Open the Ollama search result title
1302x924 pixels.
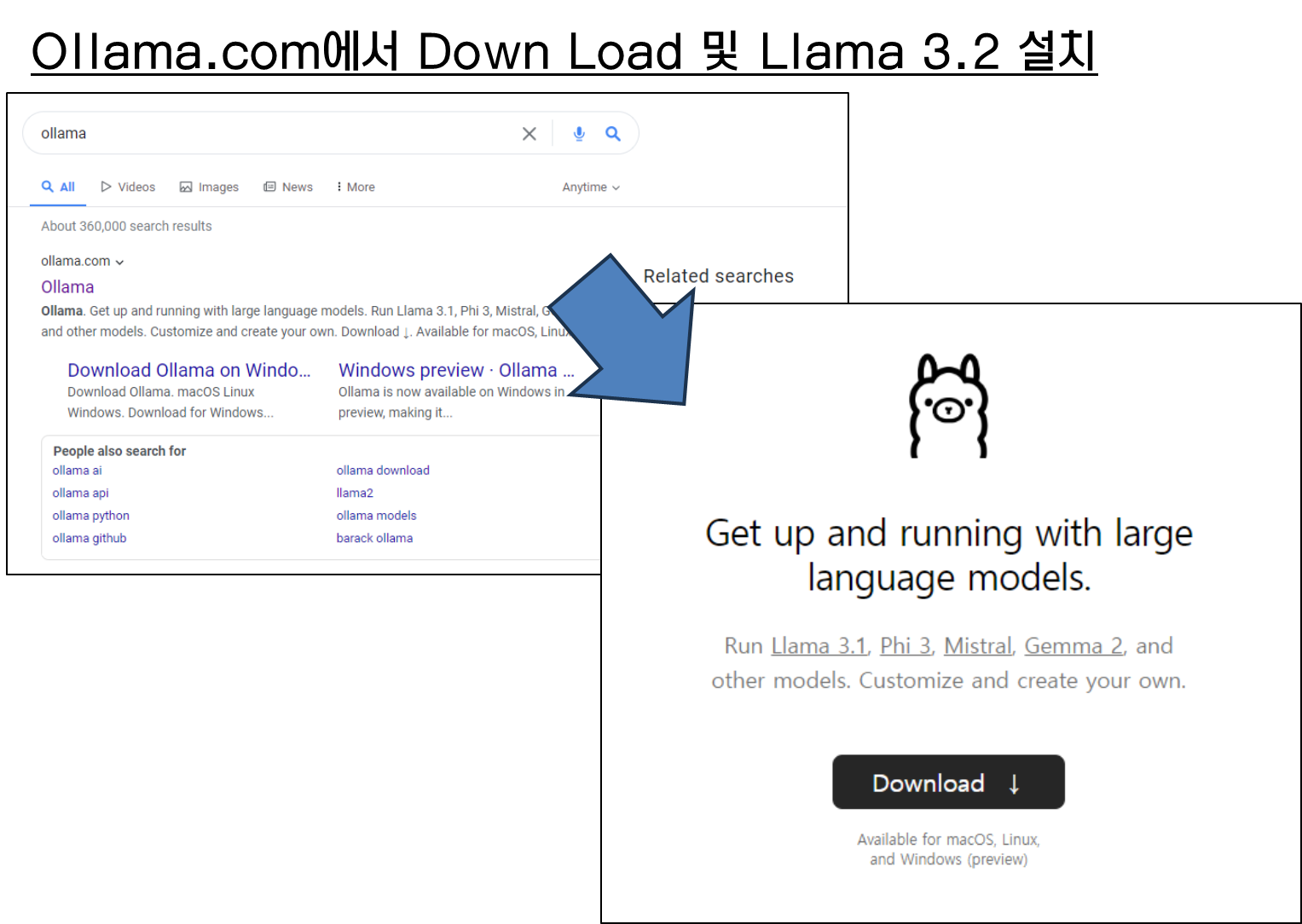[67, 287]
